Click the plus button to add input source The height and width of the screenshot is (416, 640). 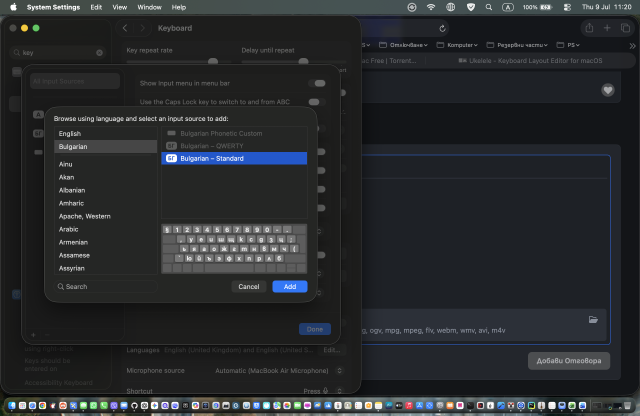coord(33,335)
